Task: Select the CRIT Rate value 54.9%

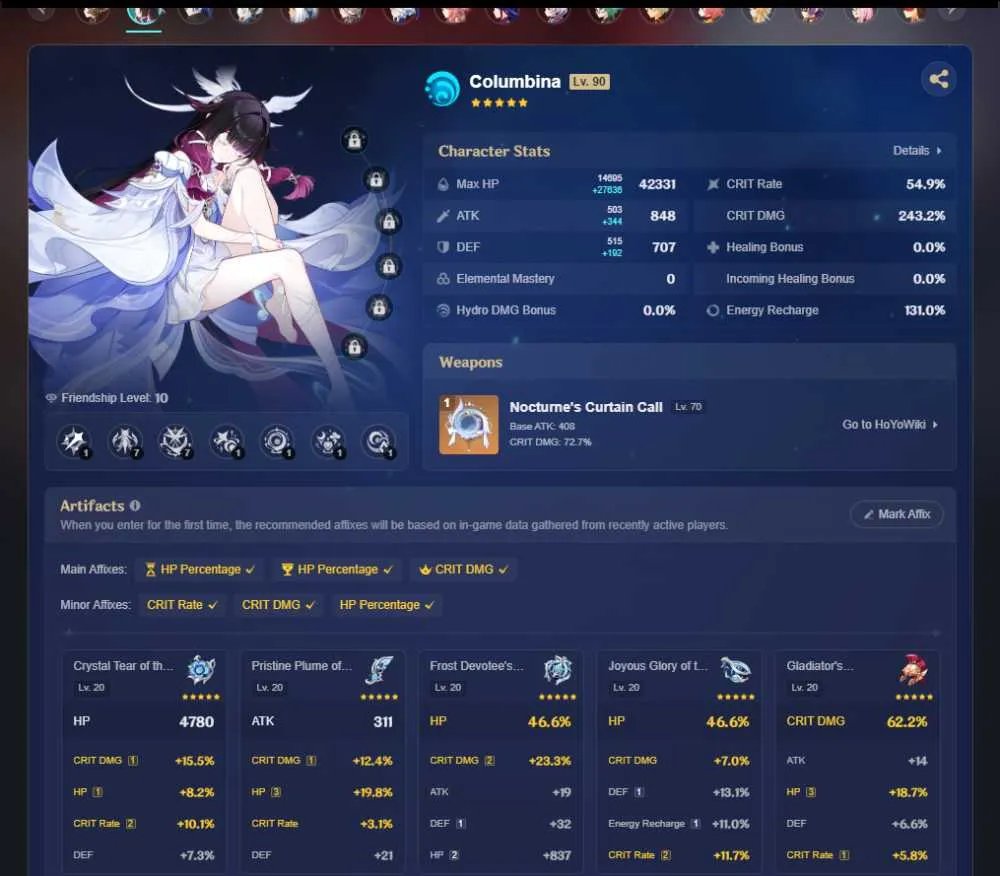Action: 925,184
